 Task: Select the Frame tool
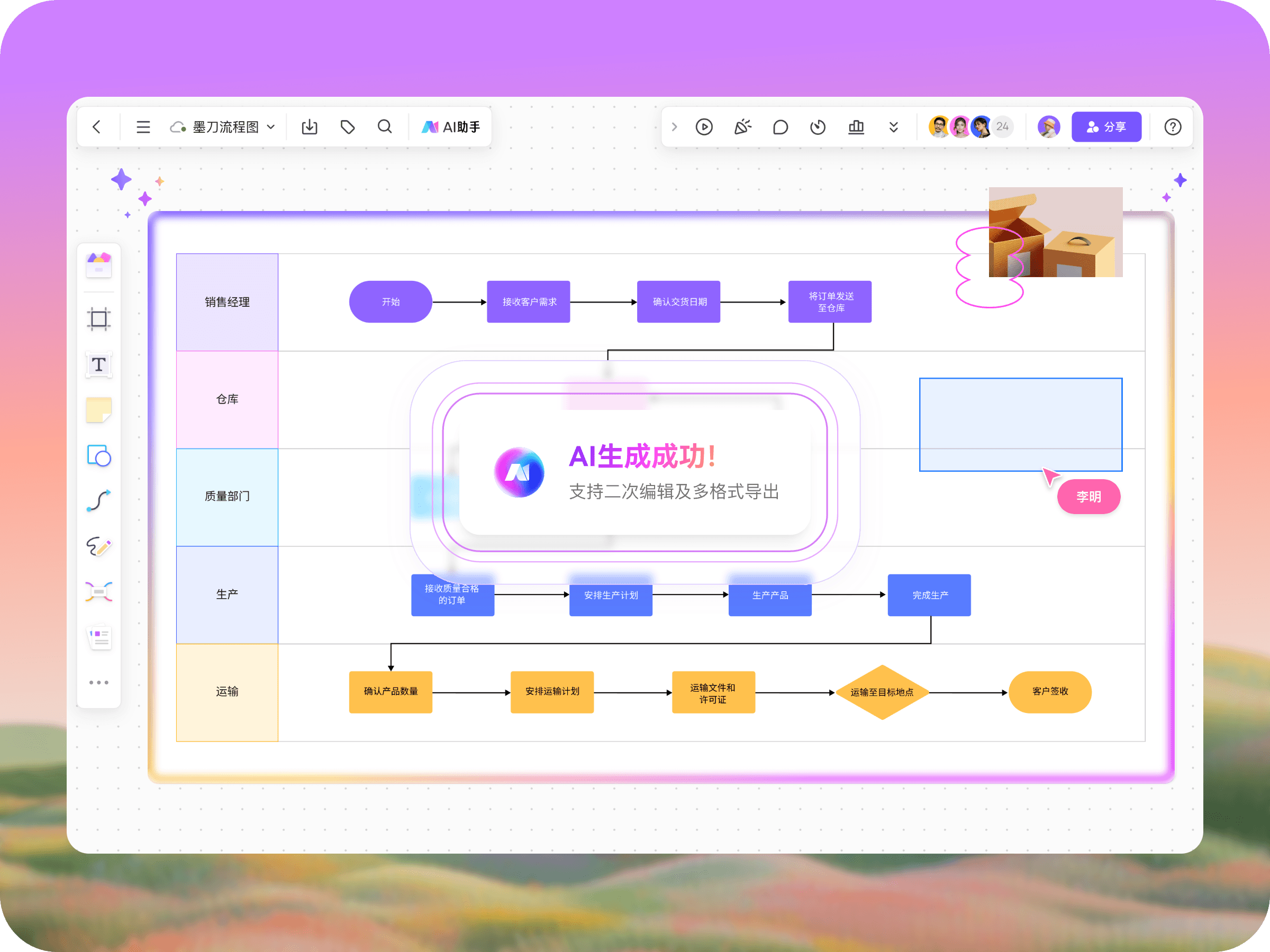tap(99, 319)
